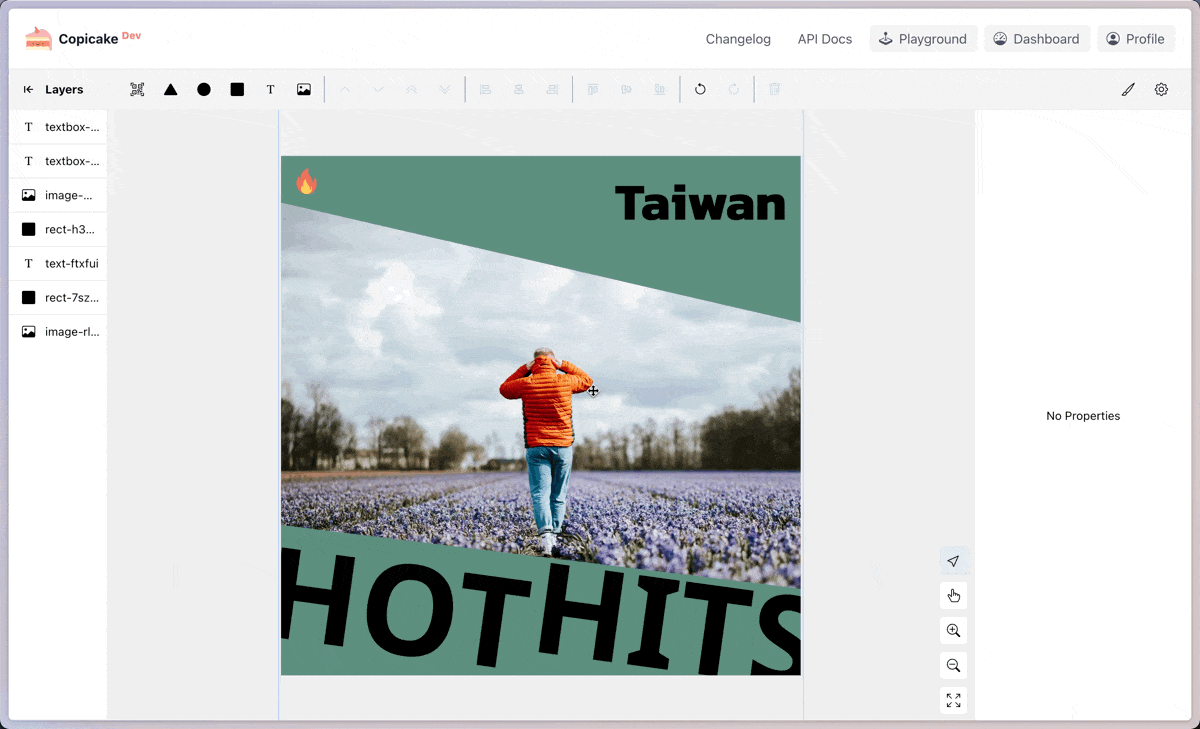Click the zoom out magnifier

pyautogui.click(x=953, y=665)
